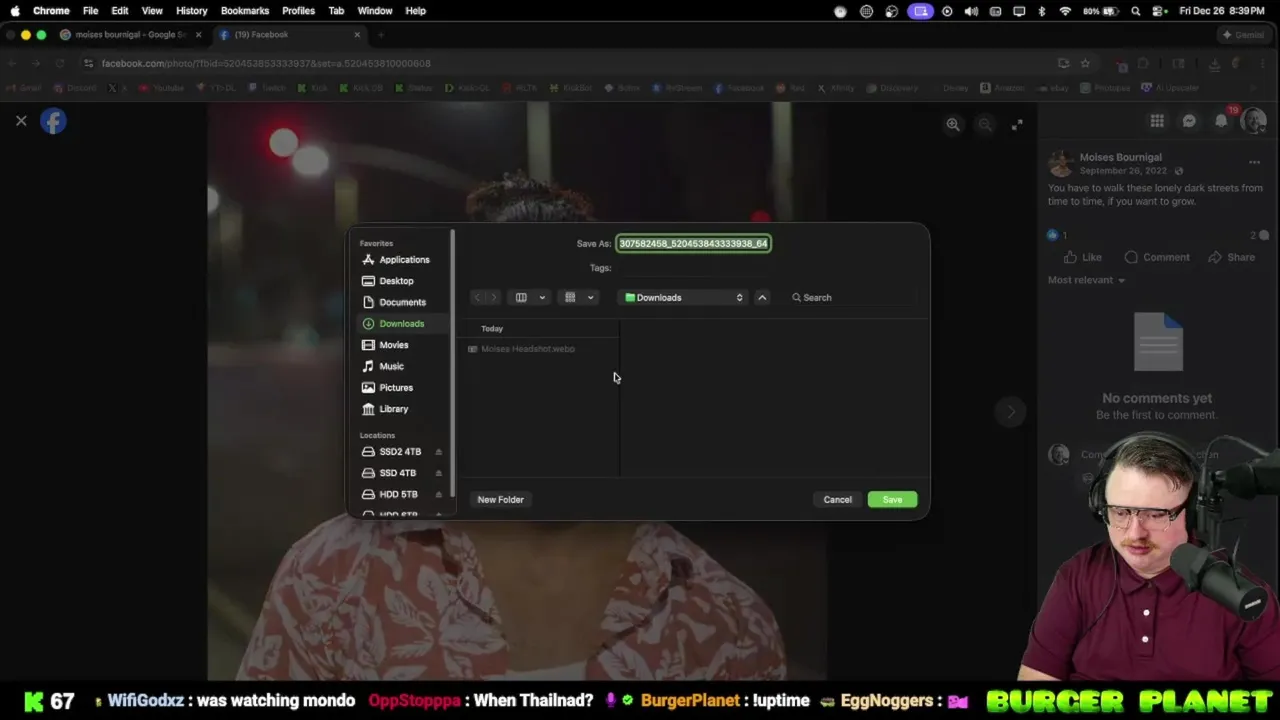Open the Facebook account profile picture
The width and height of the screenshot is (1280, 720).
(1253, 121)
